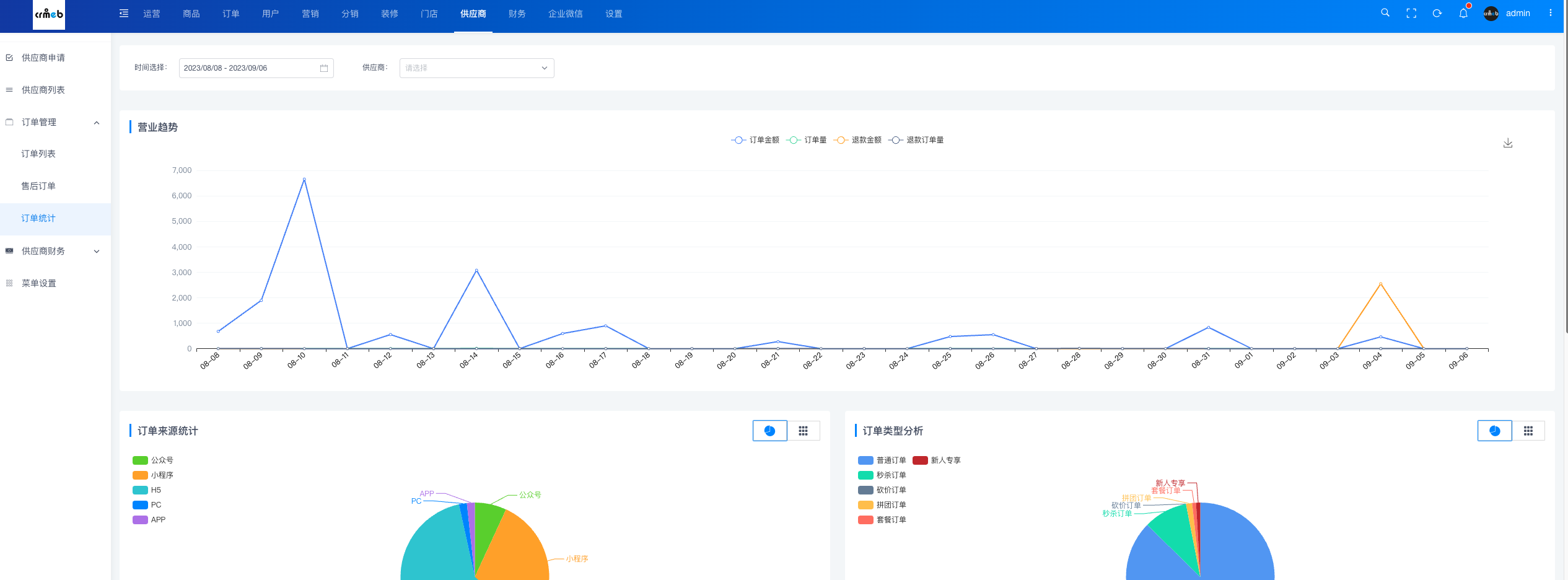Viewport: 1568px width, 580px height.
Task: Switch 订单来源统计 to pie chart view
Action: pos(770,431)
